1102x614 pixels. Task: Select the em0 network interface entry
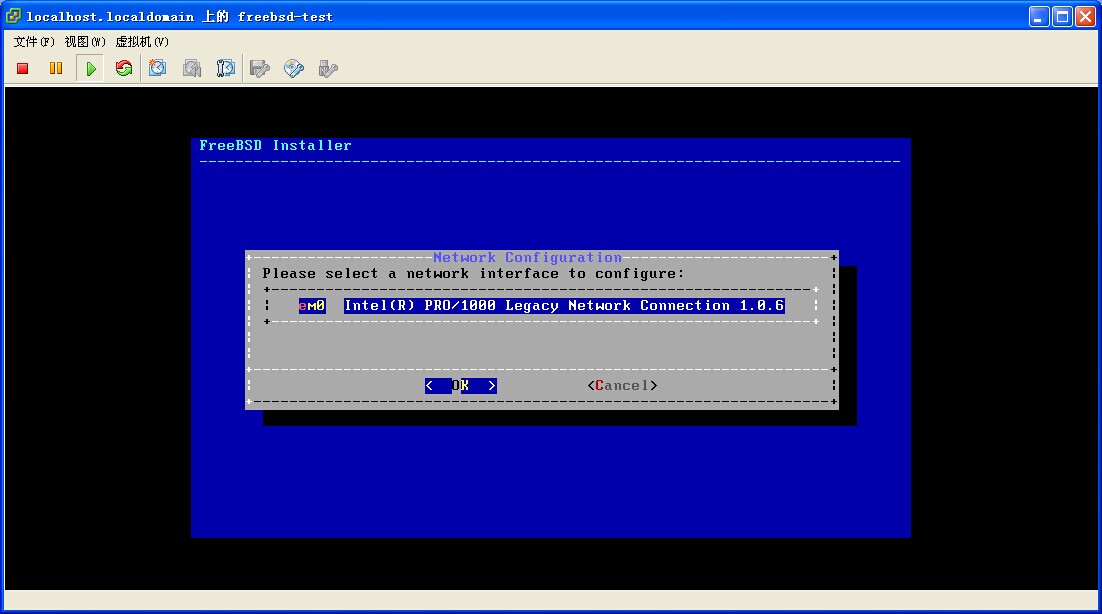coord(312,306)
